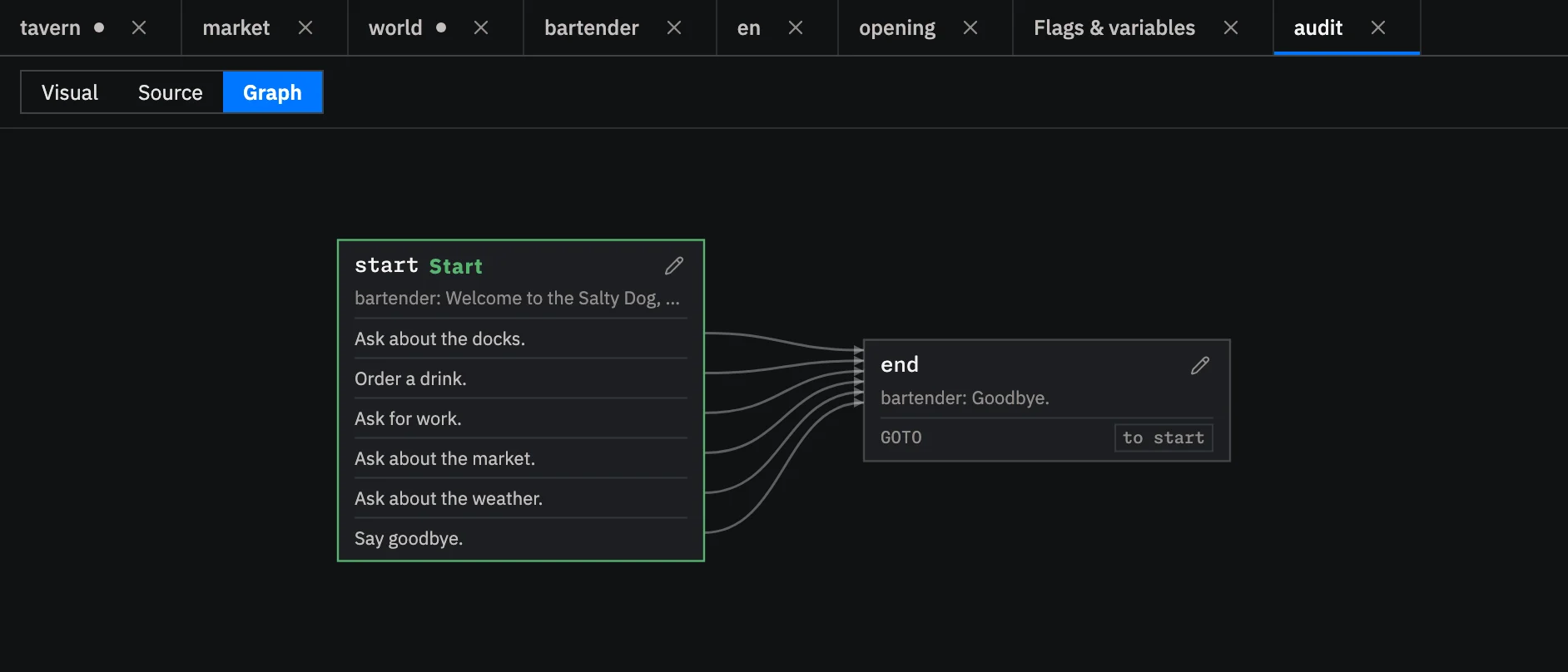
Task: Close the tavern tab
Action: [139, 27]
